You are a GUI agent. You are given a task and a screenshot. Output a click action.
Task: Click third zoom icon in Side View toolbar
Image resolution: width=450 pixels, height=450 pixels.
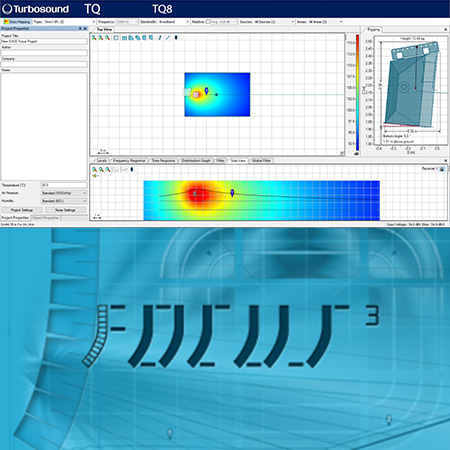(x=108, y=170)
